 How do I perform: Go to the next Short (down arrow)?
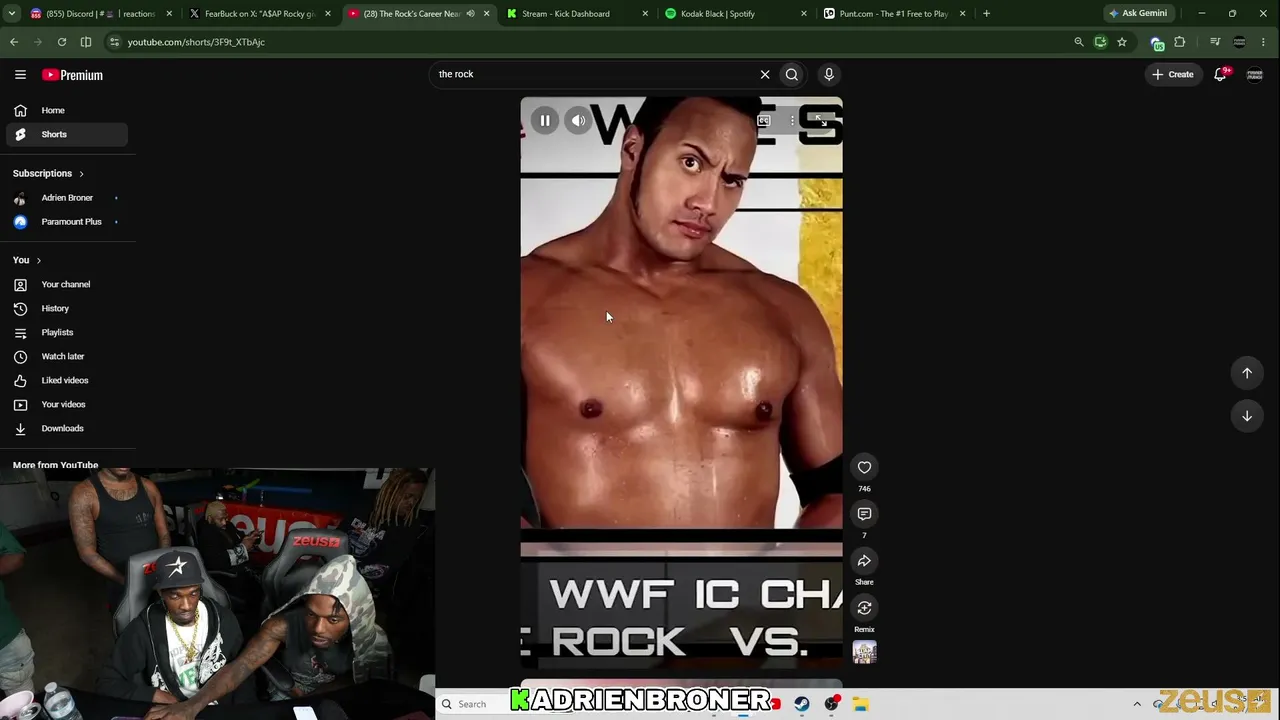(1247, 416)
